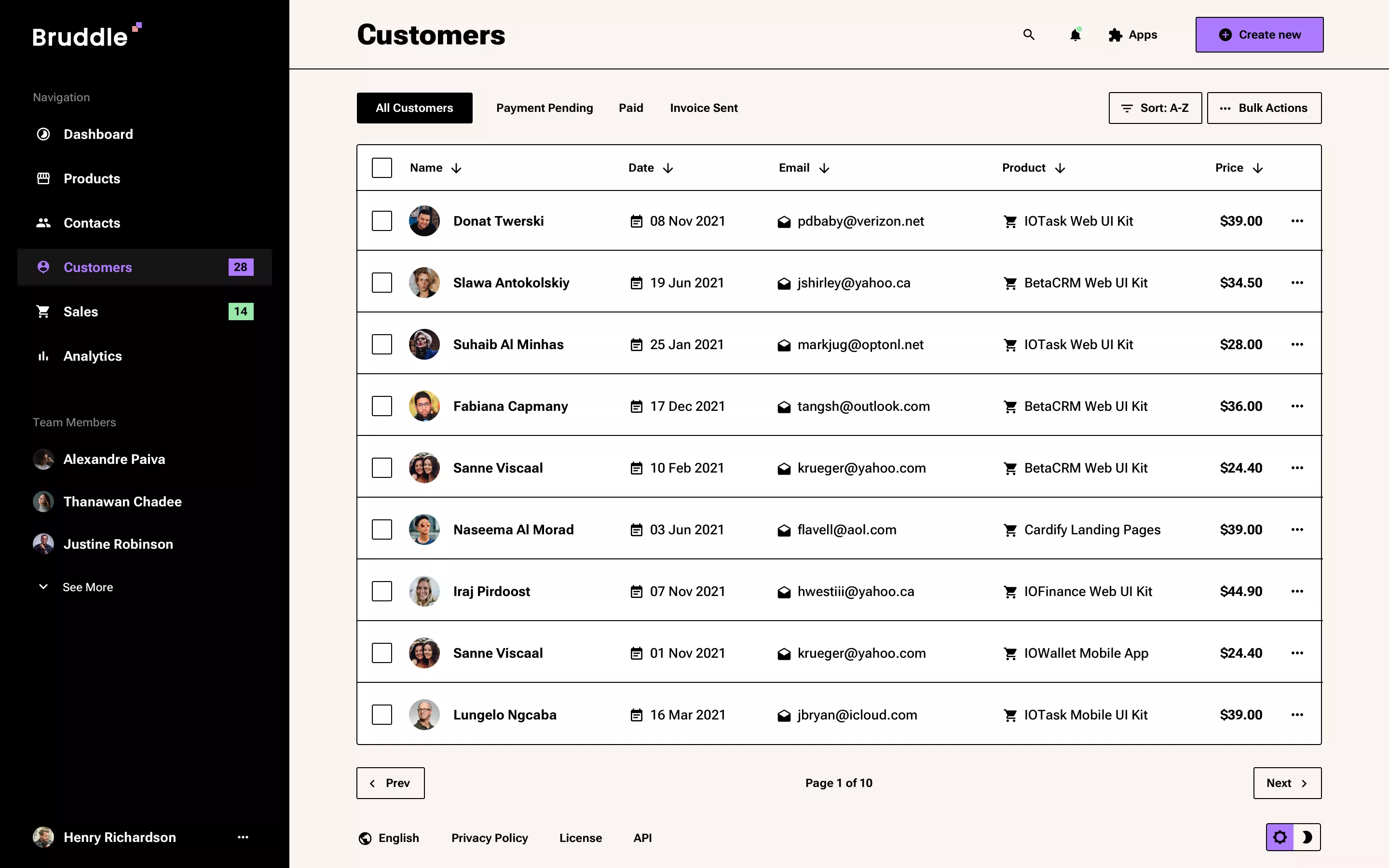Click the Create new button
The width and height of the screenshot is (1389, 868).
[1259, 34]
